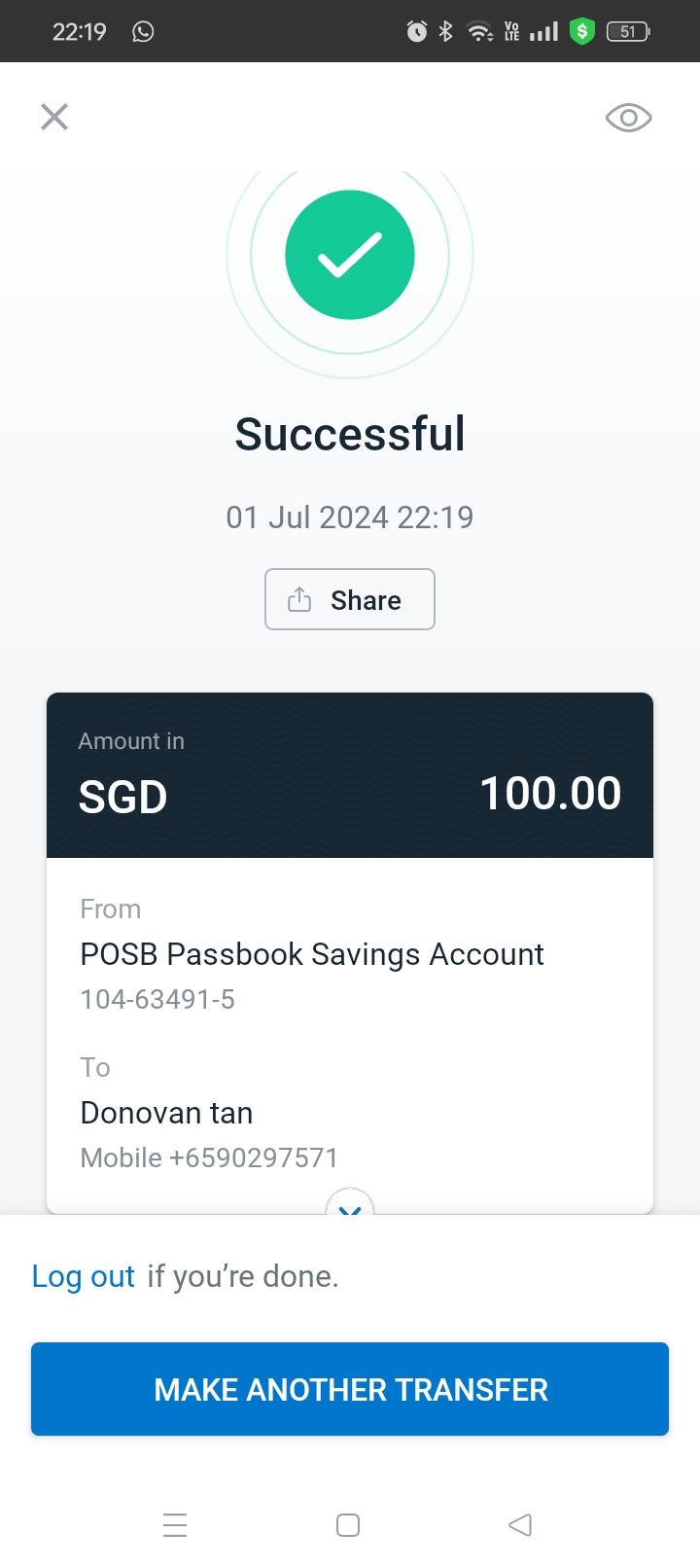
Task: Tap the green dollar shield icon
Action: [582, 32]
